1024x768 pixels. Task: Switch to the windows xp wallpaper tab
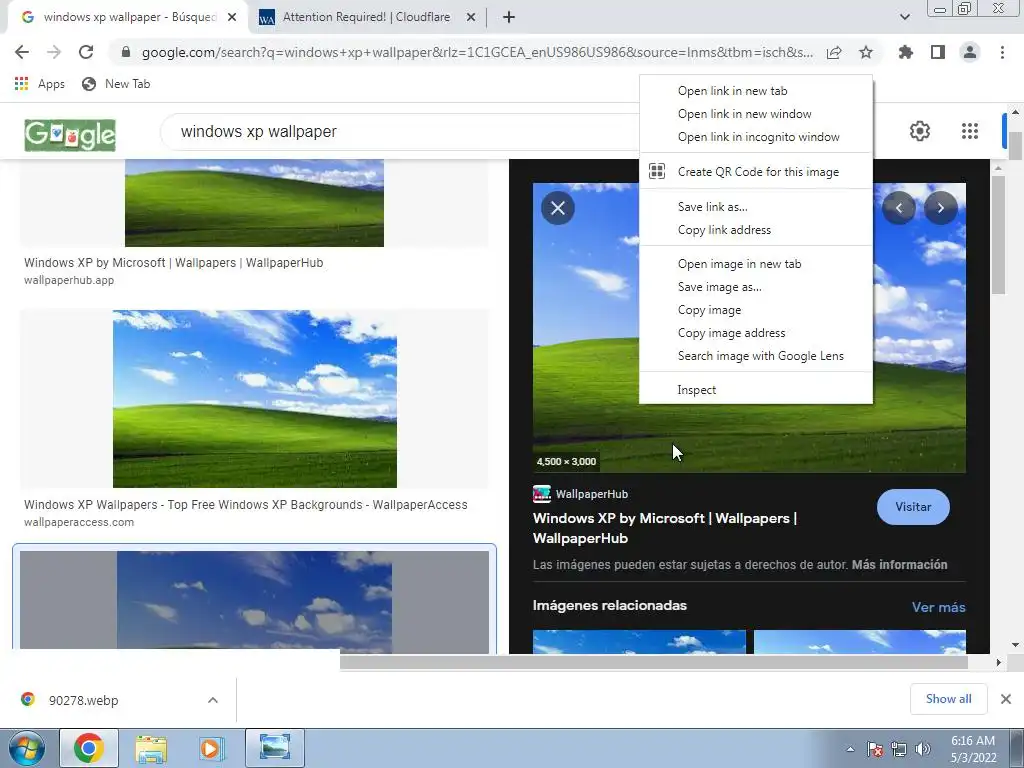point(127,17)
